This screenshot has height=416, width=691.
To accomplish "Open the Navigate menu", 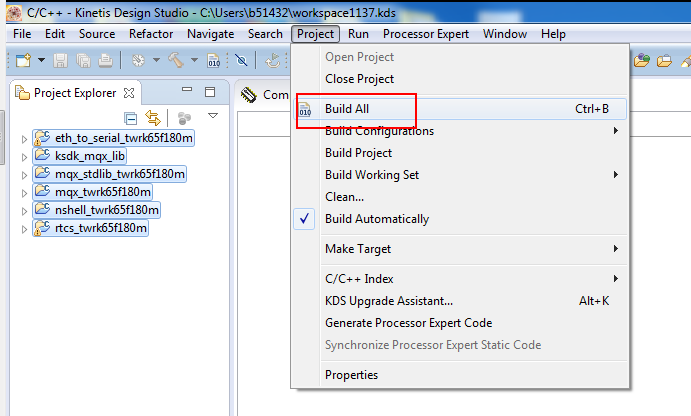I will coord(210,34).
